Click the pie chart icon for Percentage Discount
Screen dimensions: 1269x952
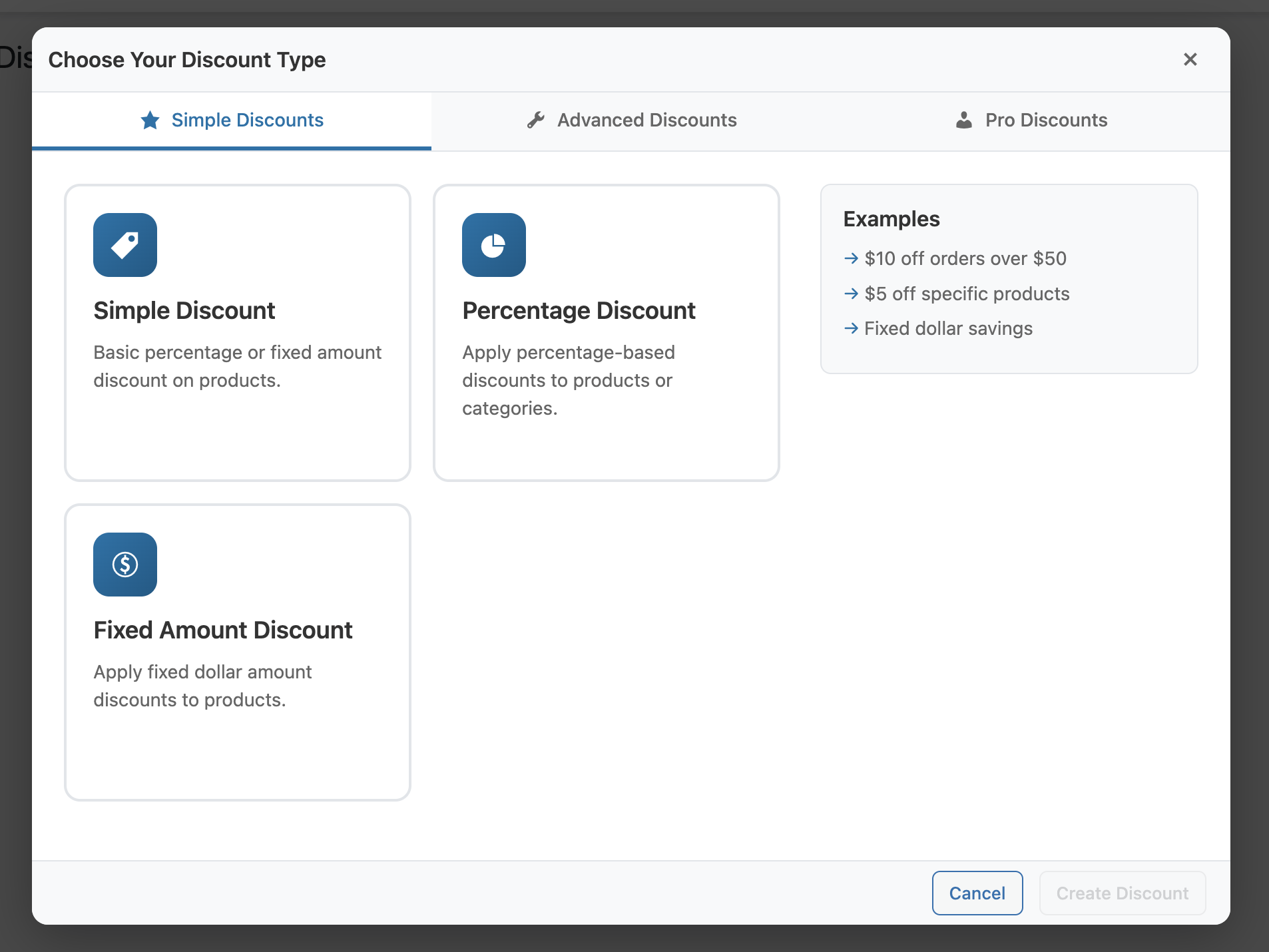pos(493,245)
